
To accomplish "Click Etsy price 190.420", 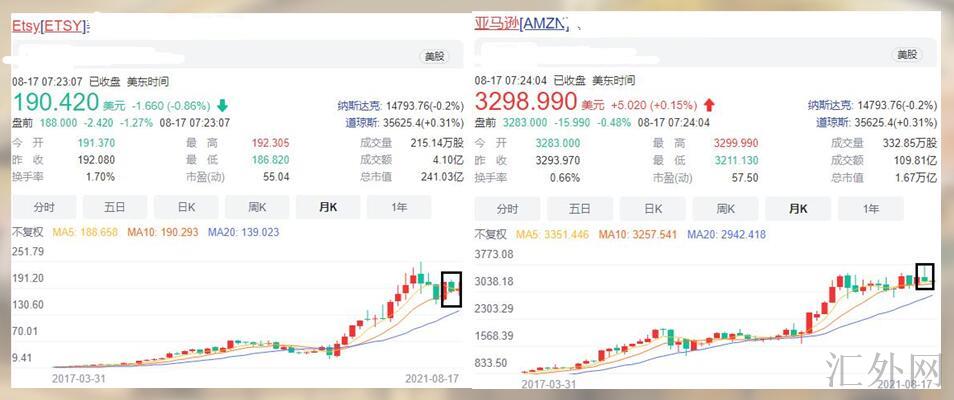I will (55, 102).
